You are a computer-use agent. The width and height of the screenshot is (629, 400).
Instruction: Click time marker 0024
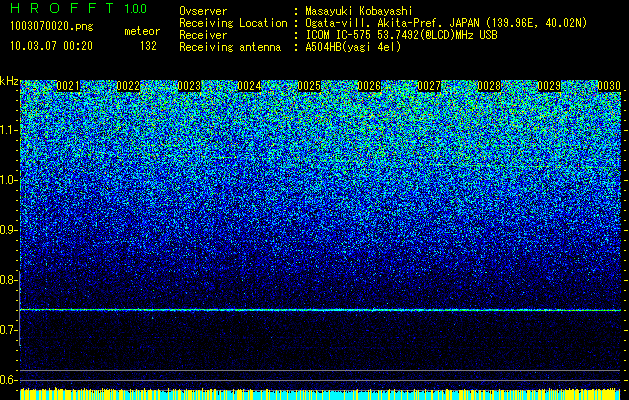tap(249, 86)
